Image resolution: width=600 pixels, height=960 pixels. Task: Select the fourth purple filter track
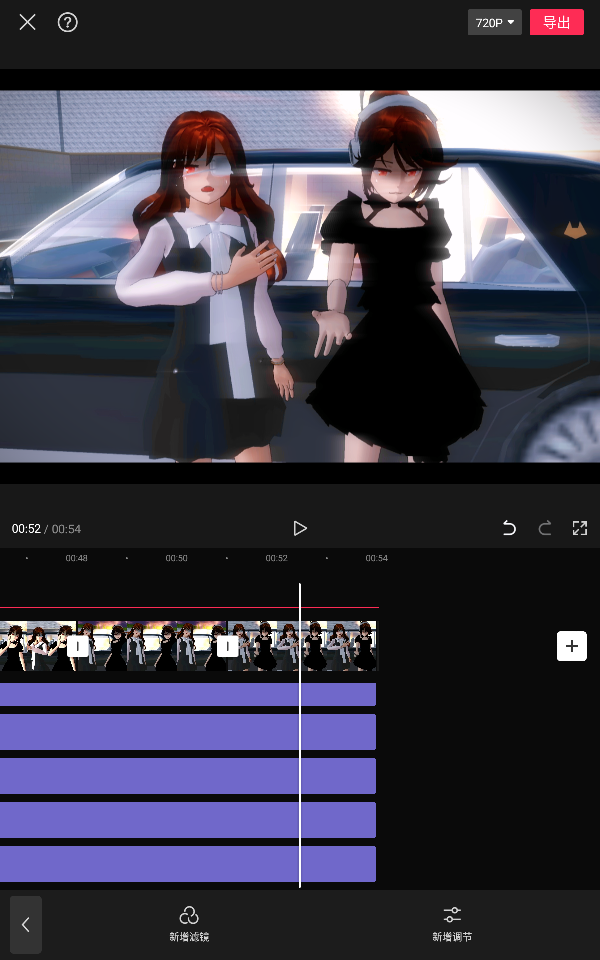tap(188, 820)
